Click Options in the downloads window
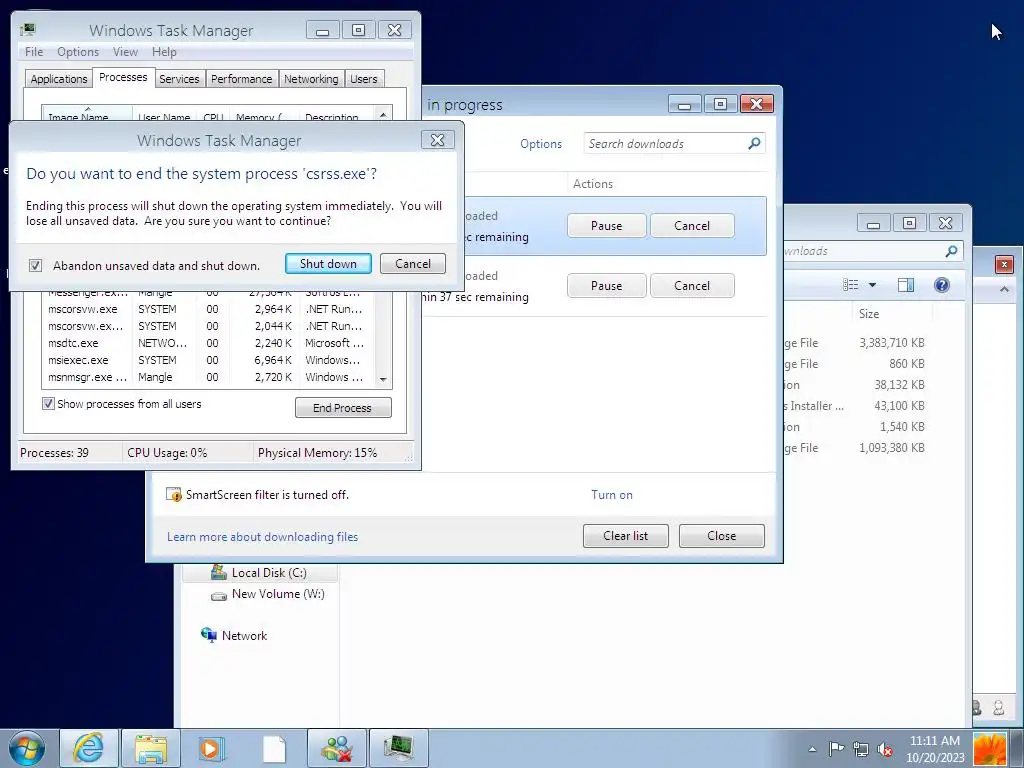 click(541, 144)
